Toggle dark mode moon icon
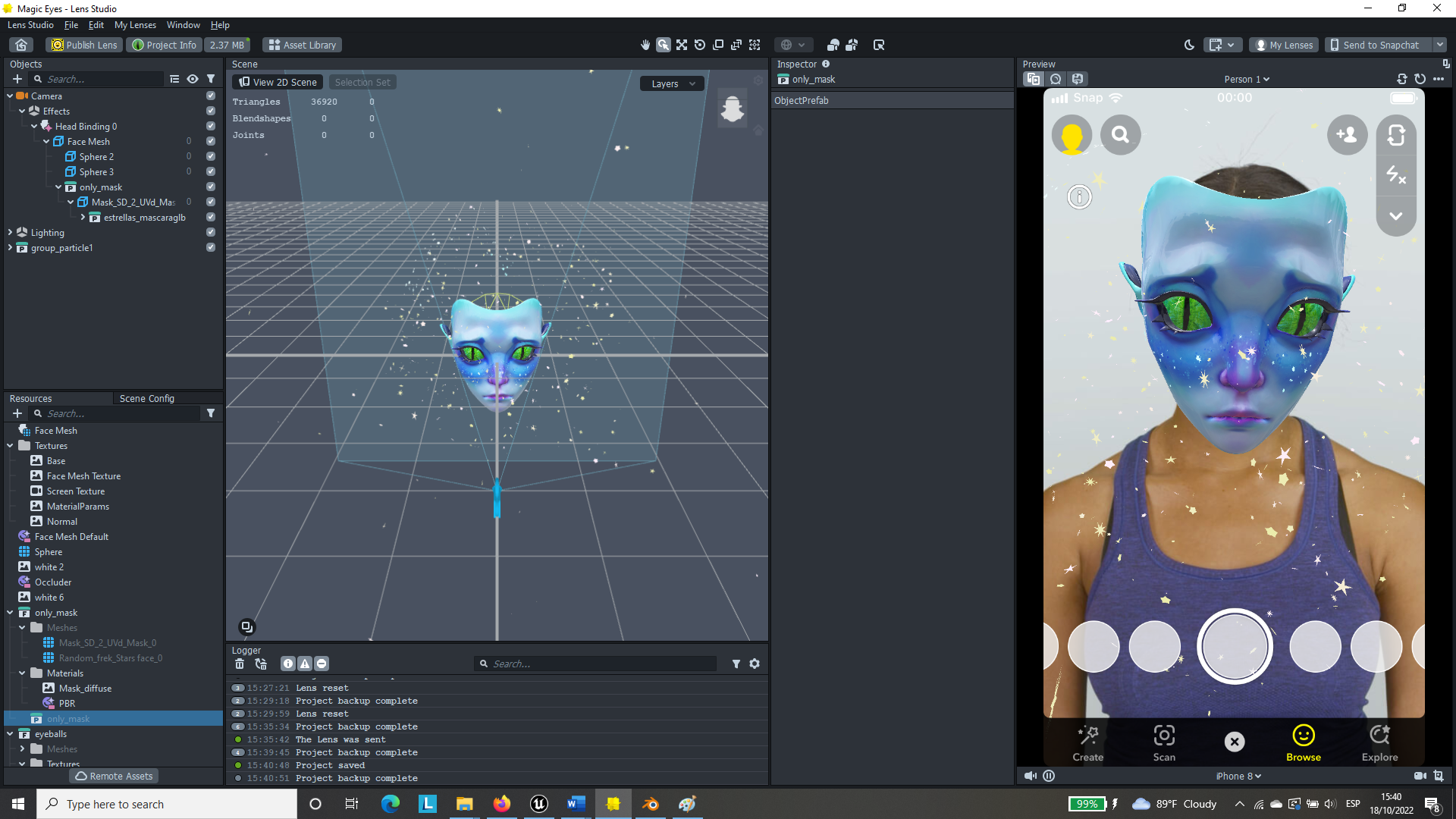Image resolution: width=1456 pixels, height=819 pixels. tap(1189, 45)
